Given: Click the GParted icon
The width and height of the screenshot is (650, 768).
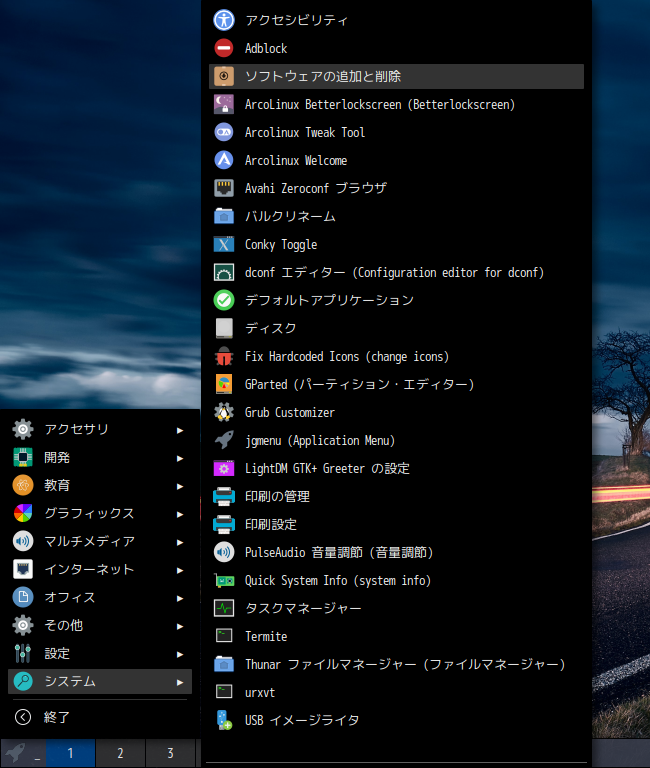Looking at the screenshot, I should (224, 384).
